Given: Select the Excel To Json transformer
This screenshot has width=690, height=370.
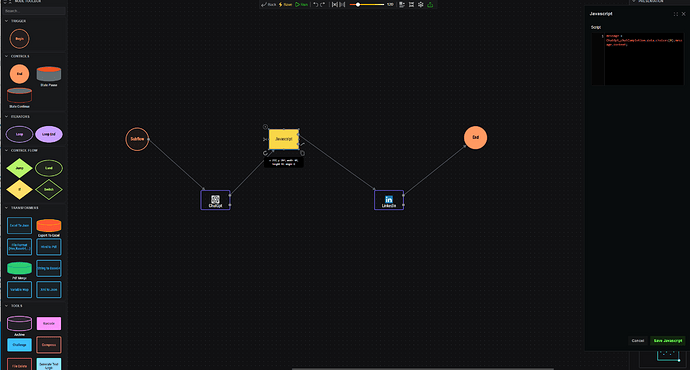Looking at the screenshot, I should [19, 225].
